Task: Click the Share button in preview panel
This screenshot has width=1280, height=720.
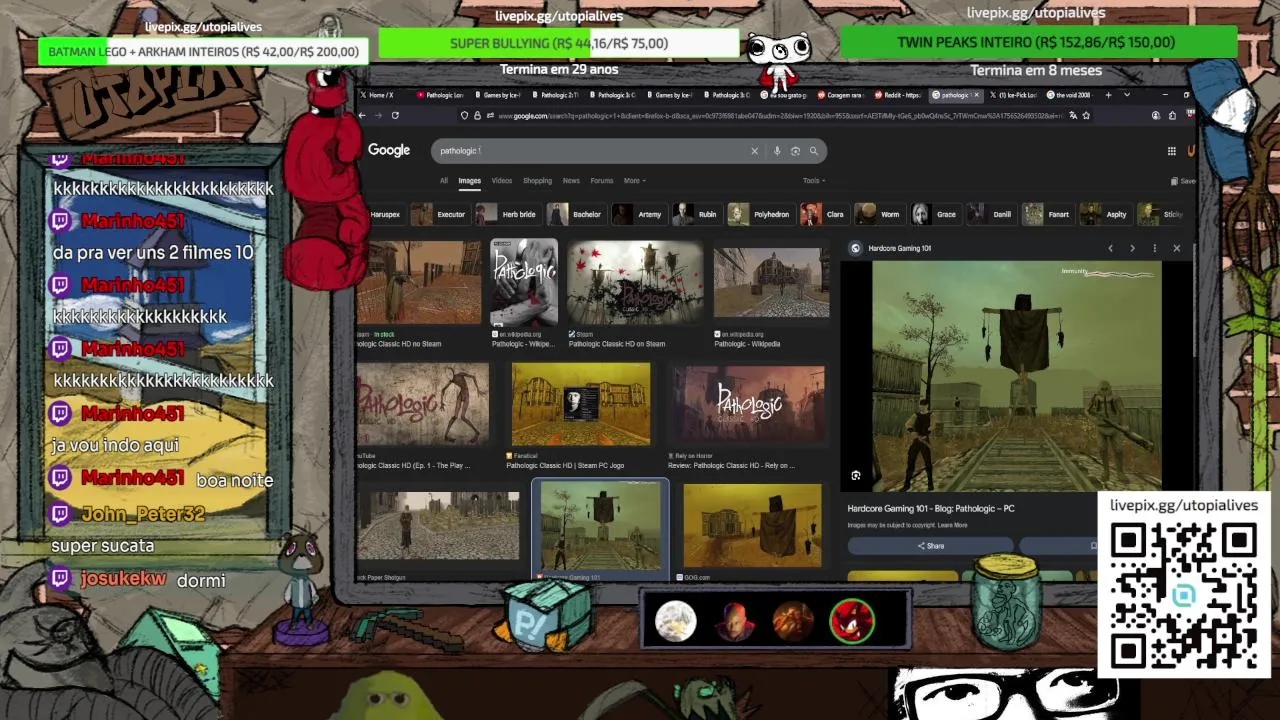Action: click(x=930, y=545)
